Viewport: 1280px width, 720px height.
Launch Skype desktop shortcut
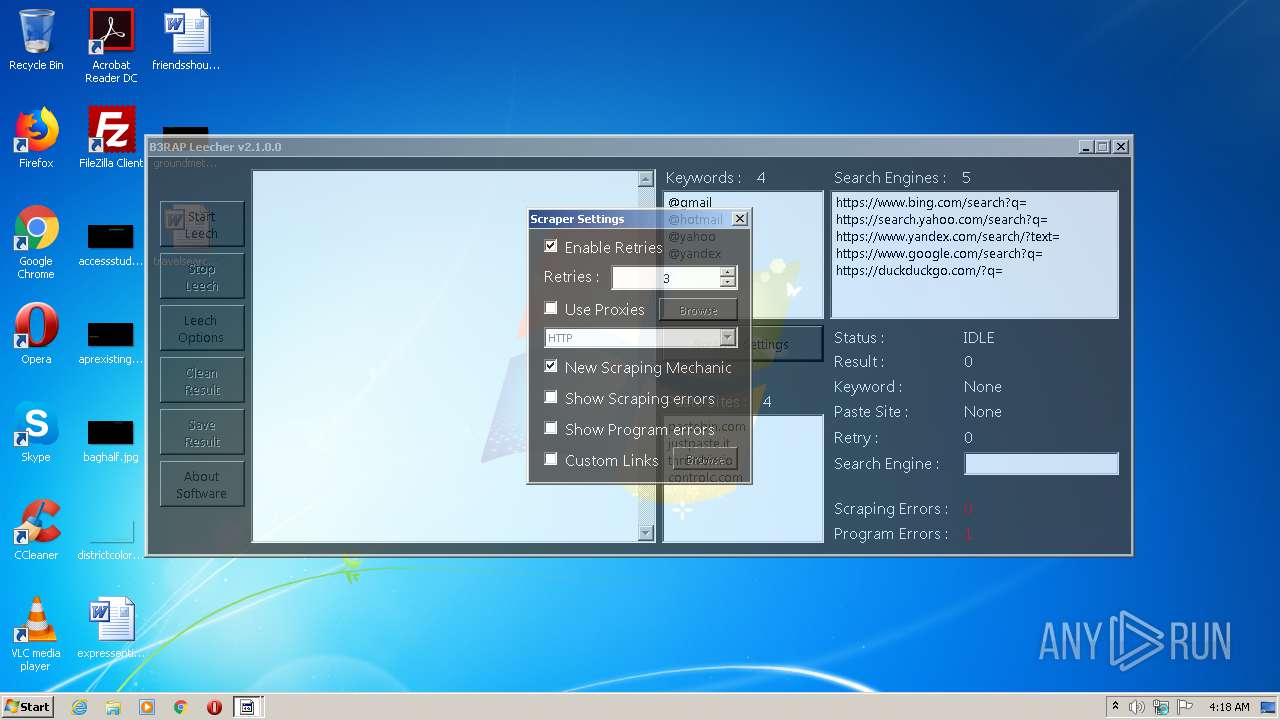36,432
